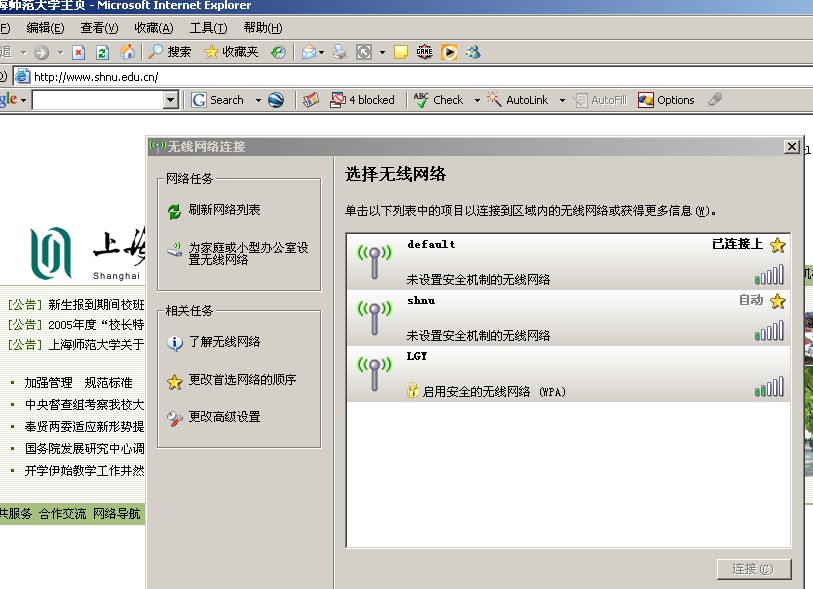Refresh the page using the green arrows icon
The height and width of the screenshot is (589, 813).
click(103, 52)
